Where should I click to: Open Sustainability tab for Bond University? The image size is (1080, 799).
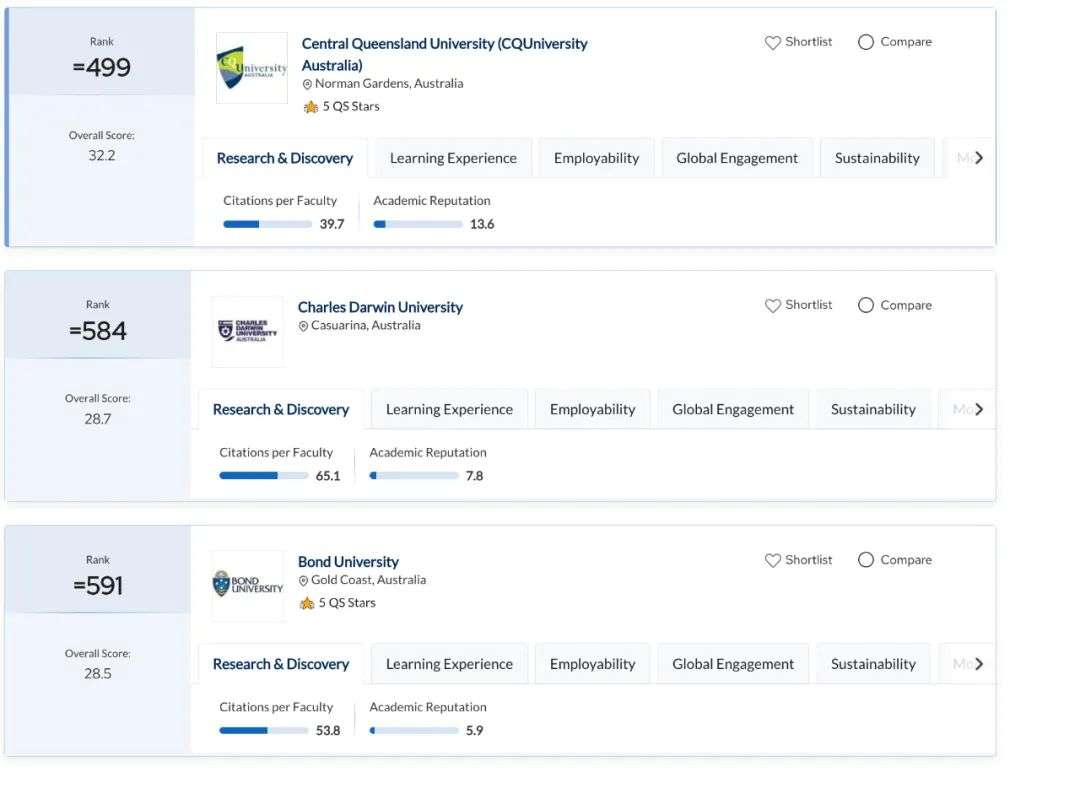click(x=873, y=665)
